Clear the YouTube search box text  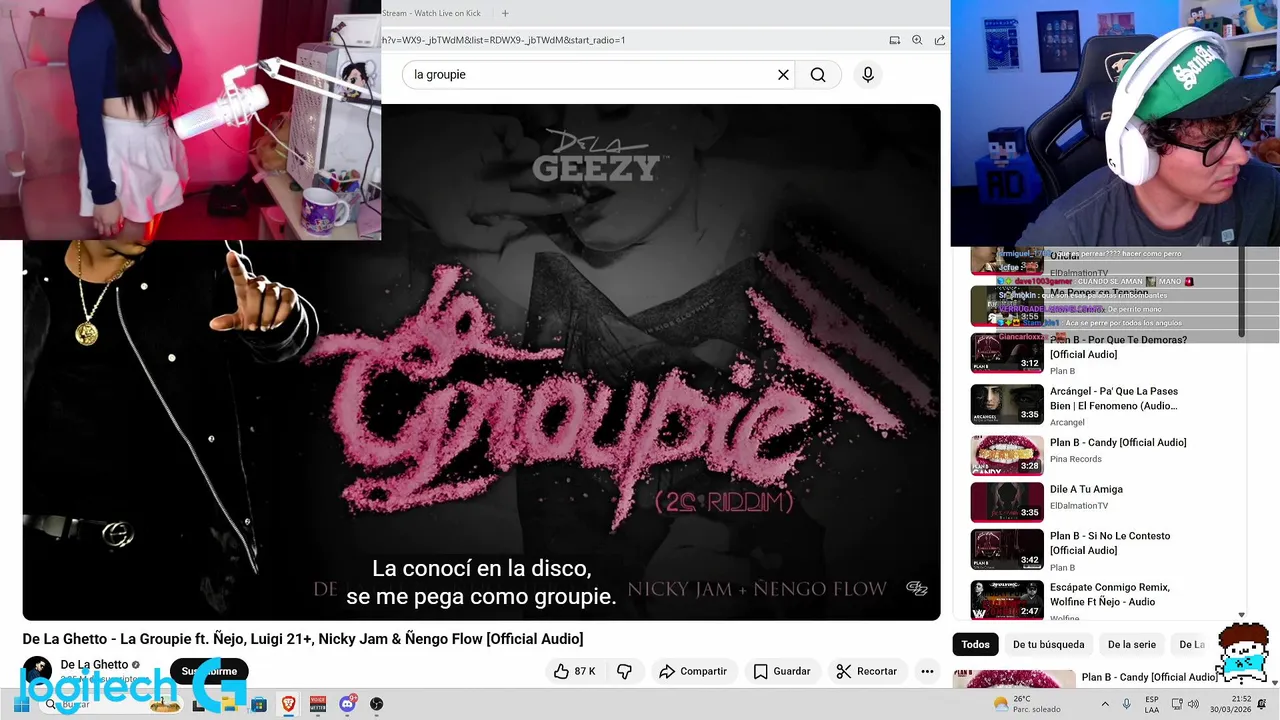(783, 75)
